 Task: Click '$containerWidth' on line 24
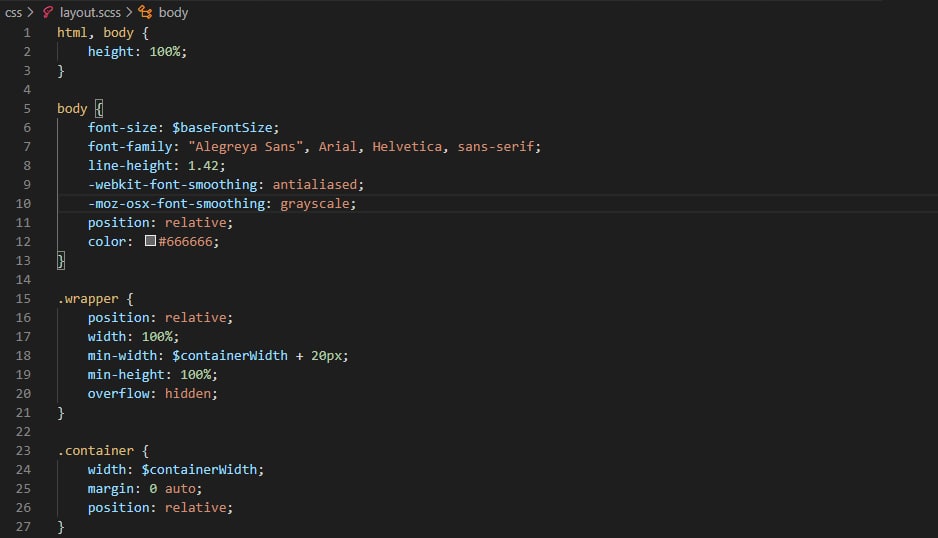coord(199,470)
